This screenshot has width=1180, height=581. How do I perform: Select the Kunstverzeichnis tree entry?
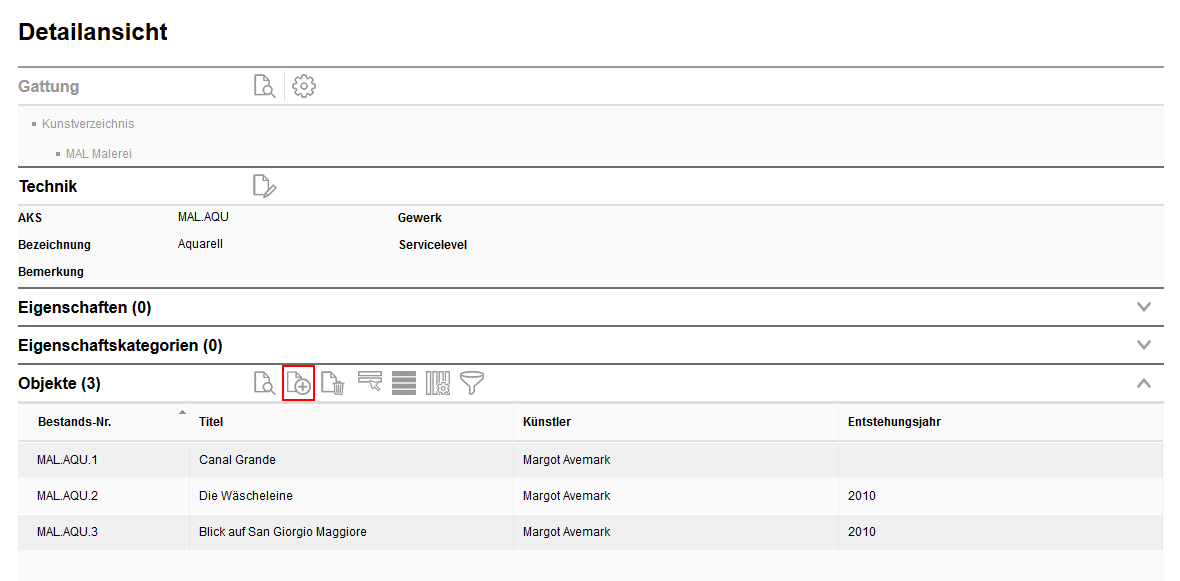(88, 124)
